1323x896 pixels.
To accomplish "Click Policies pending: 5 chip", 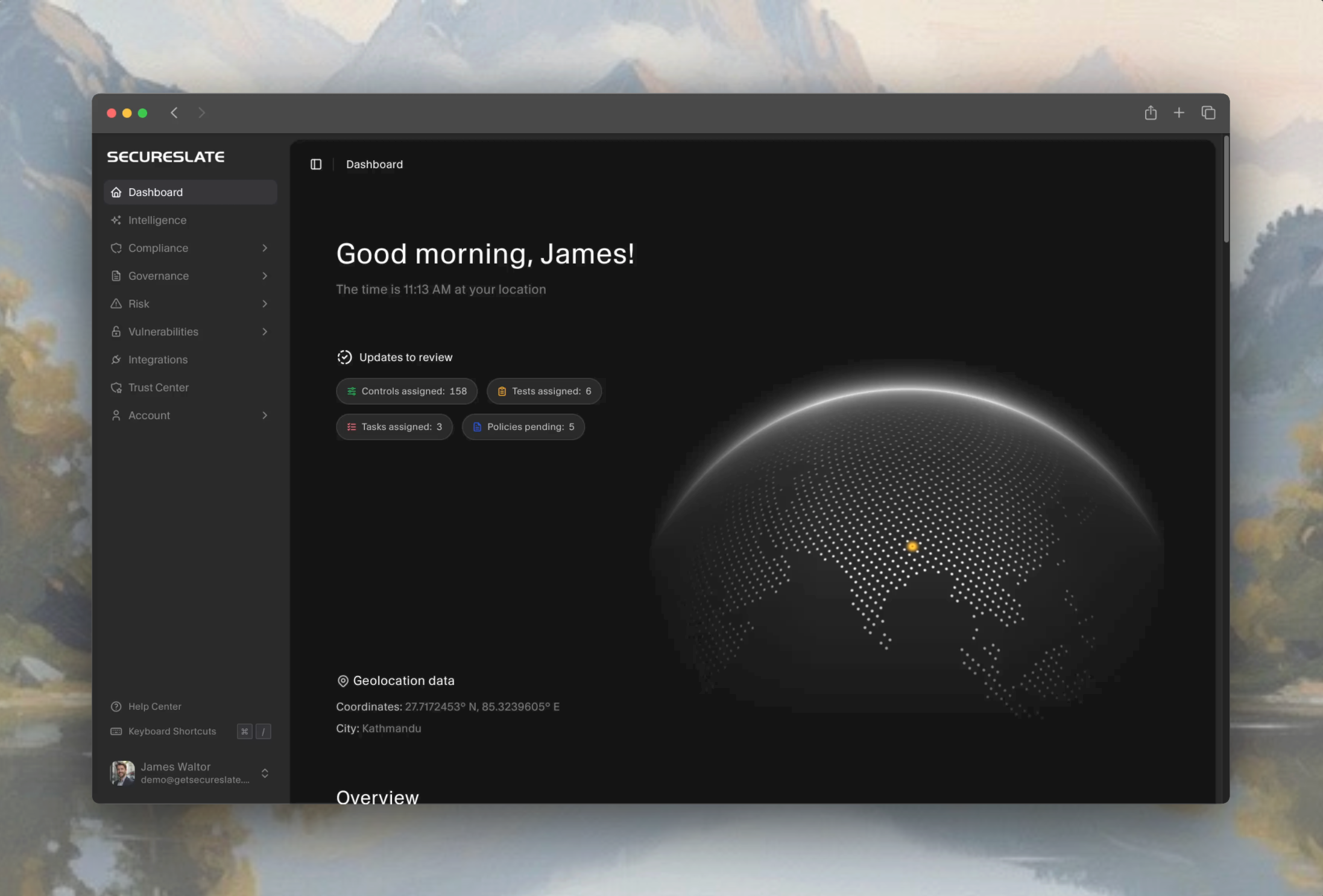I will click(523, 427).
